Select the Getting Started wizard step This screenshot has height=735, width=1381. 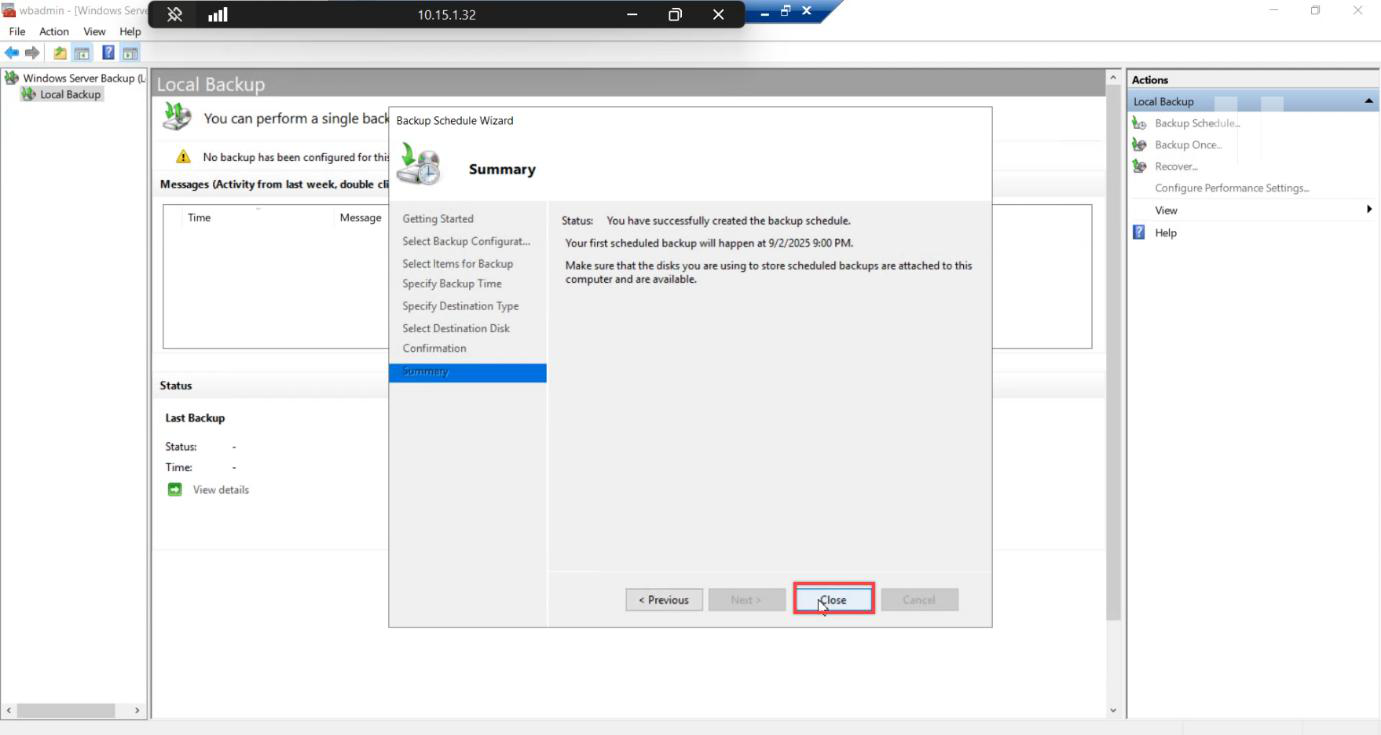tap(438, 219)
